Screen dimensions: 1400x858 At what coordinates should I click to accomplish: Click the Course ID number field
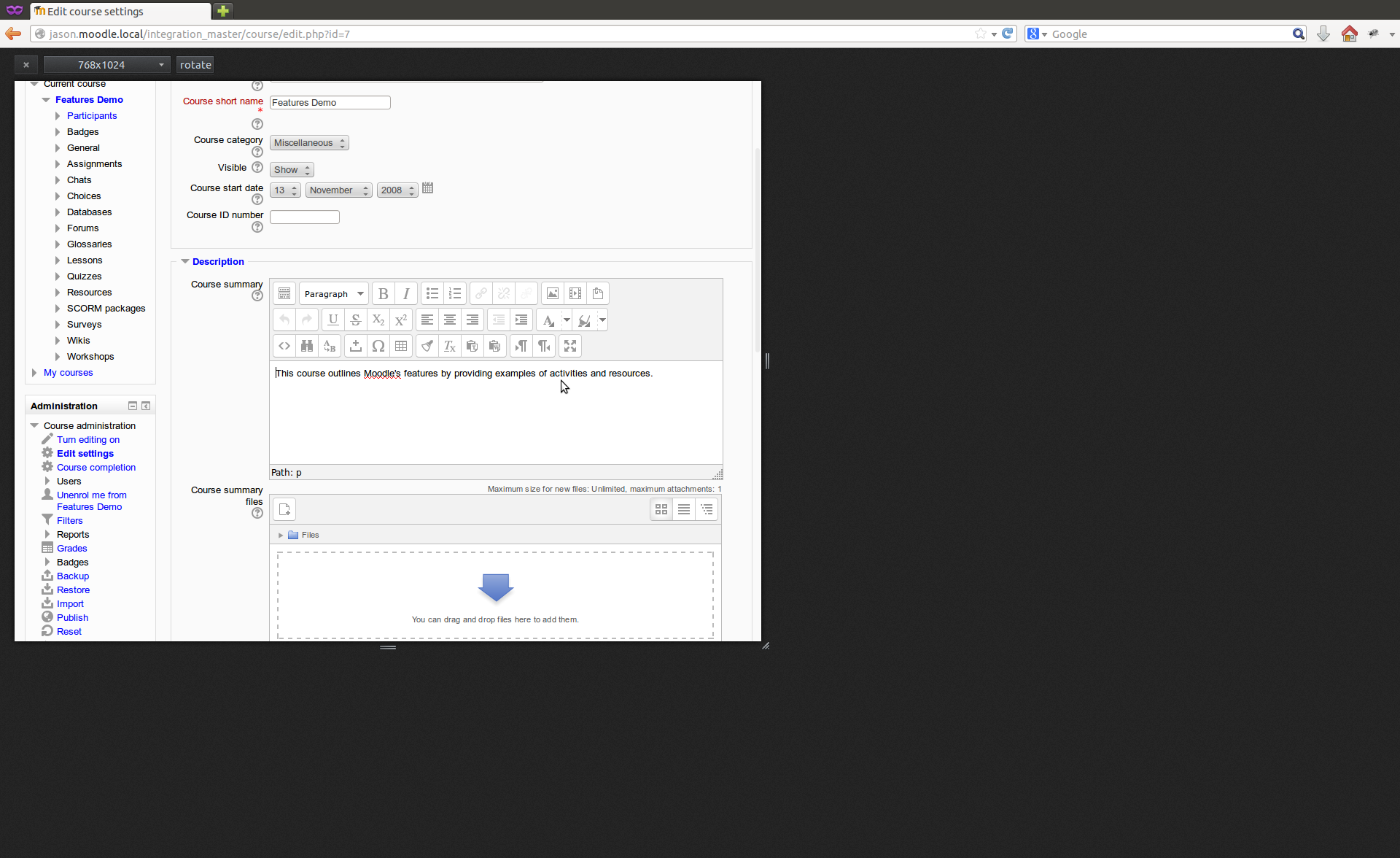tap(305, 217)
